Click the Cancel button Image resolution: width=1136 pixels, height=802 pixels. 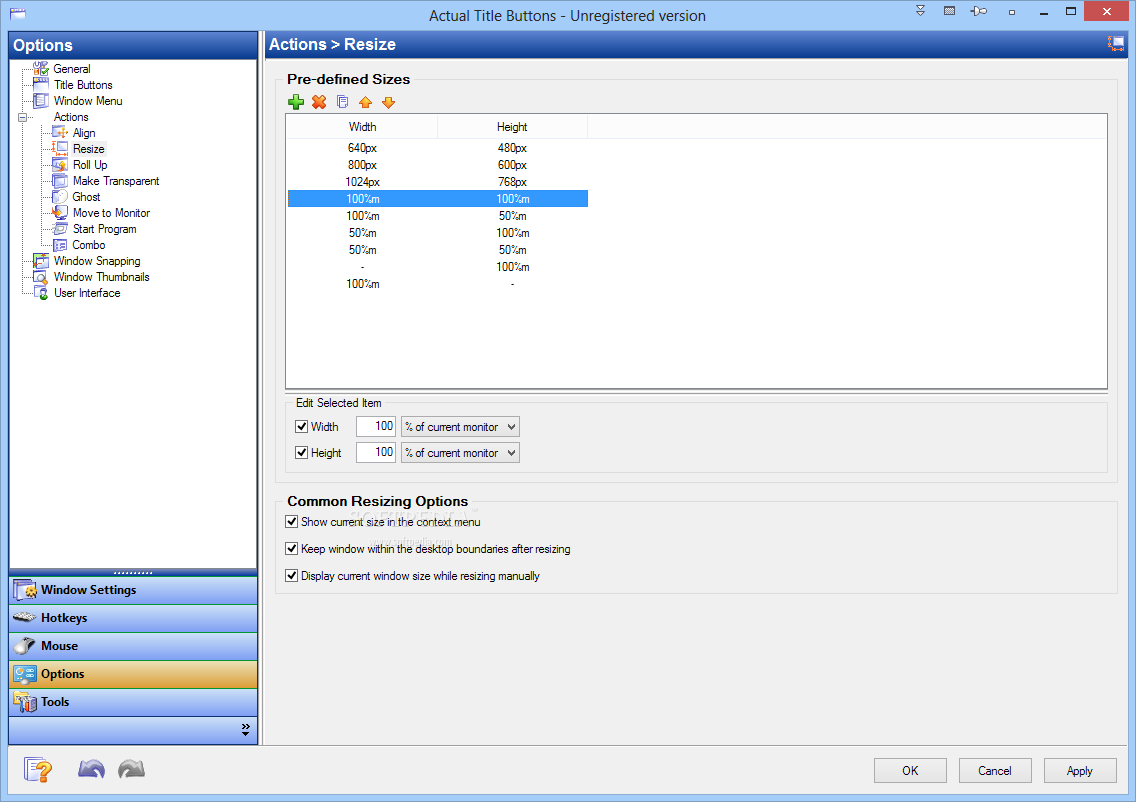pyautogui.click(x=995, y=771)
